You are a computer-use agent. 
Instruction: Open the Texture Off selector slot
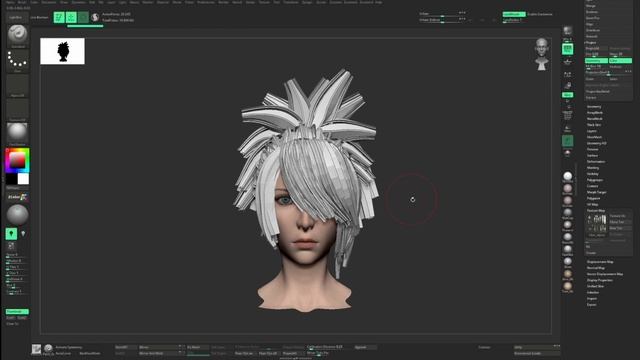(17, 110)
